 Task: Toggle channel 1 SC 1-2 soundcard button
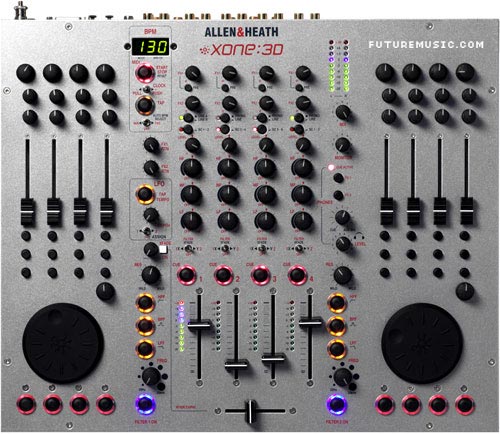click(188, 129)
